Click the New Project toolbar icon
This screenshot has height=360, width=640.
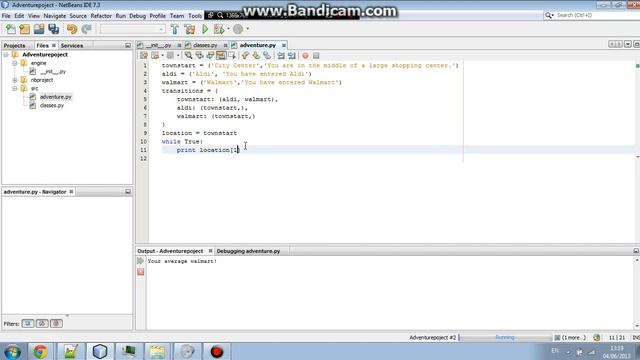pos(24,29)
